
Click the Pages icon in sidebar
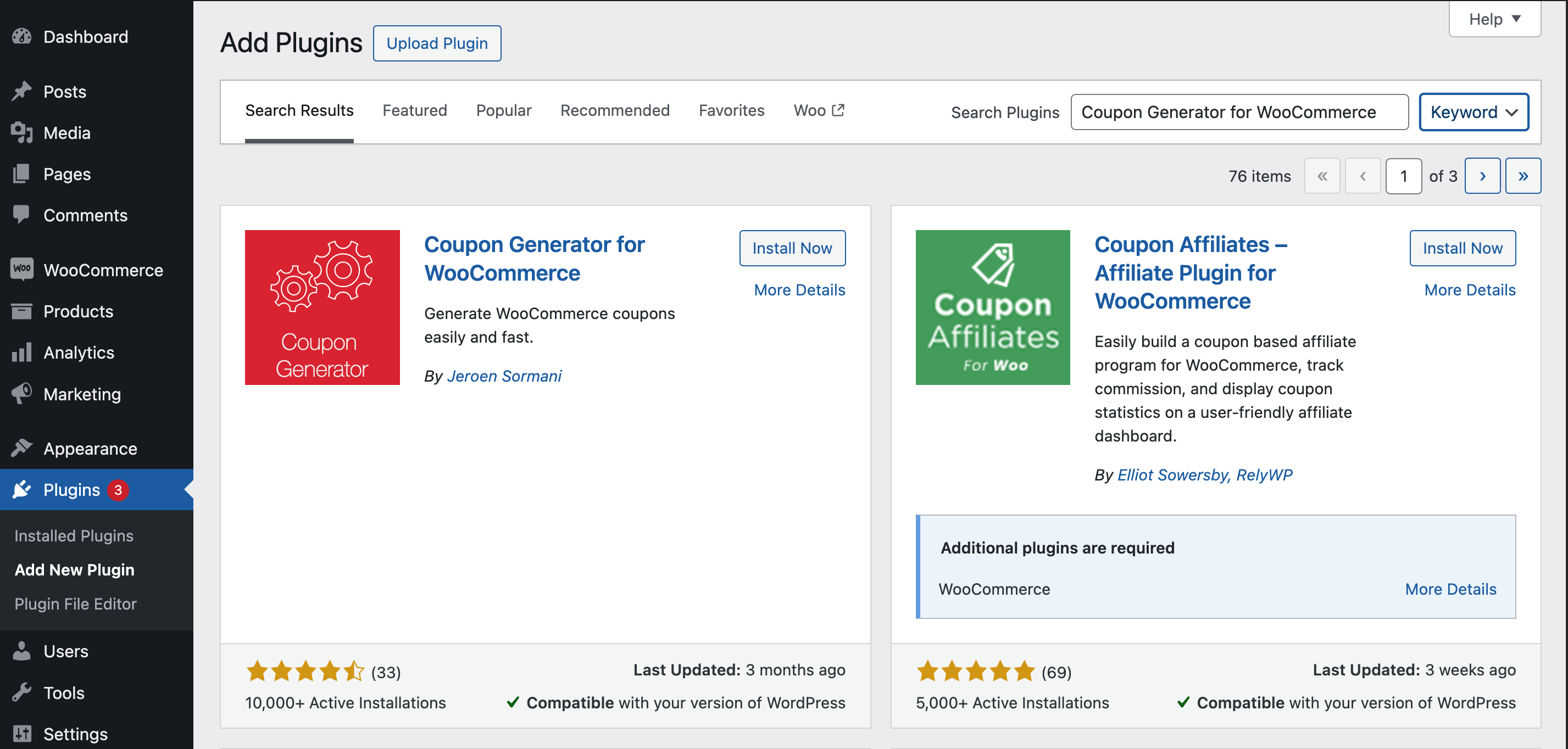pos(22,174)
